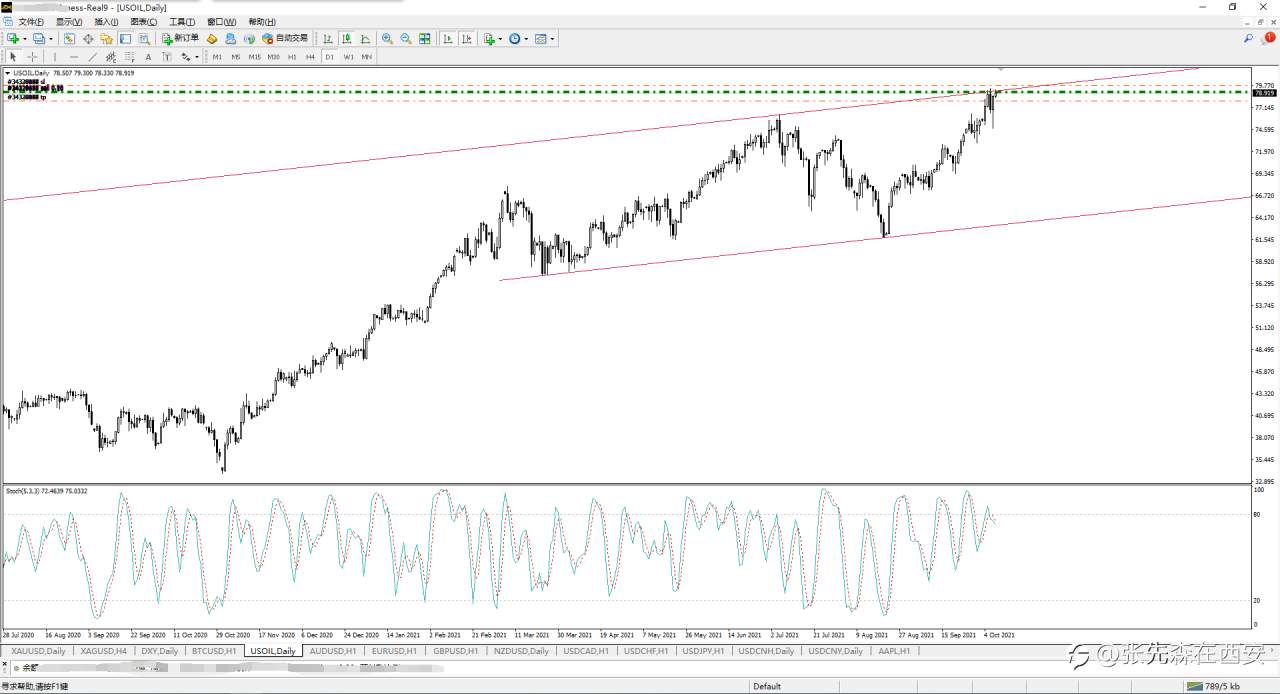
Task: Expand the indicators list dropdown arrow
Action: tap(500, 39)
